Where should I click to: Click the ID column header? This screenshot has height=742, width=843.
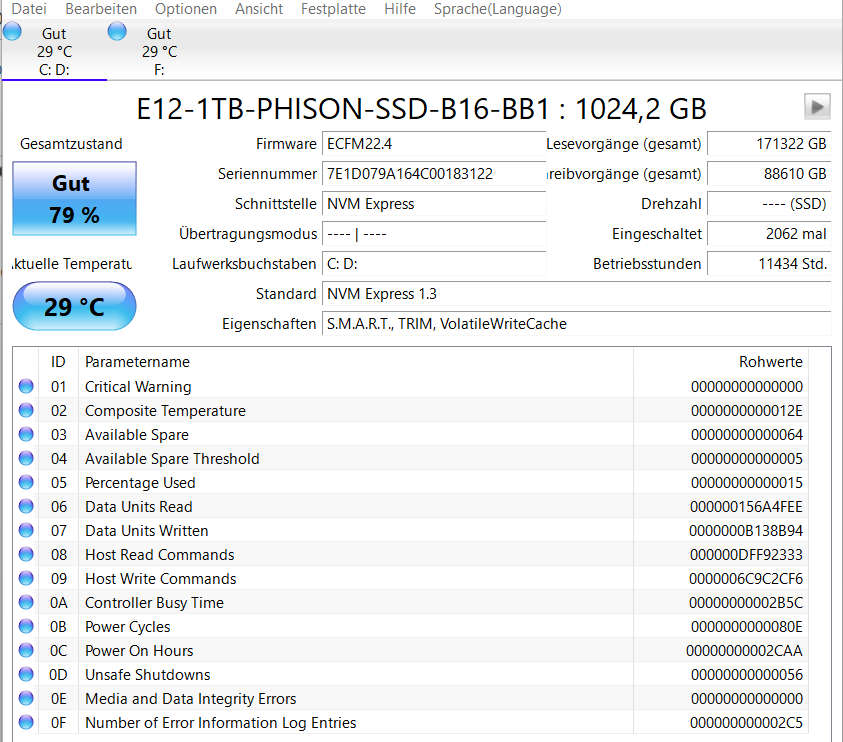[x=58, y=362]
